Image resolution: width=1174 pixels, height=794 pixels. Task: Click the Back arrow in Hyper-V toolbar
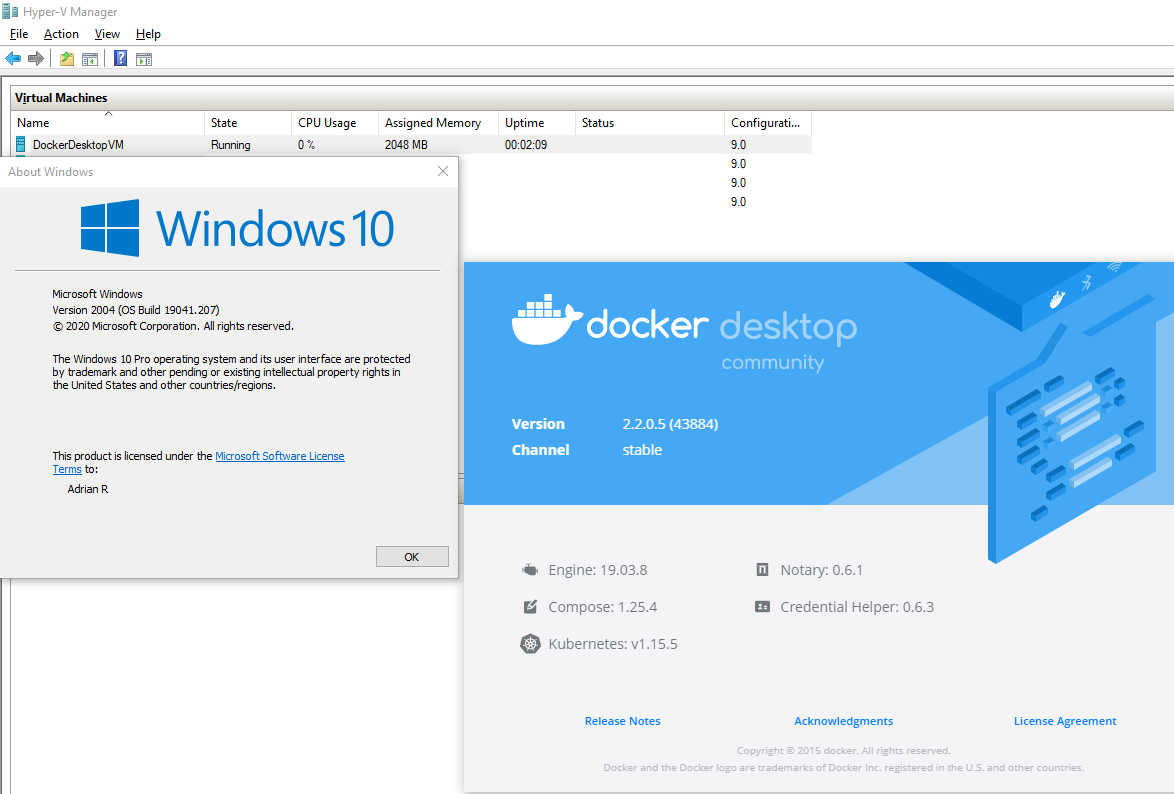(x=13, y=58)
